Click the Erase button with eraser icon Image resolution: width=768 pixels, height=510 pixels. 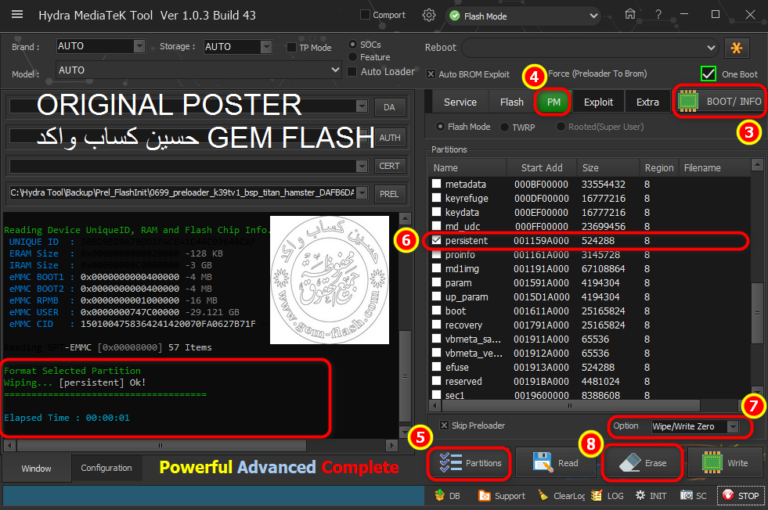click(x=643, y=464)
